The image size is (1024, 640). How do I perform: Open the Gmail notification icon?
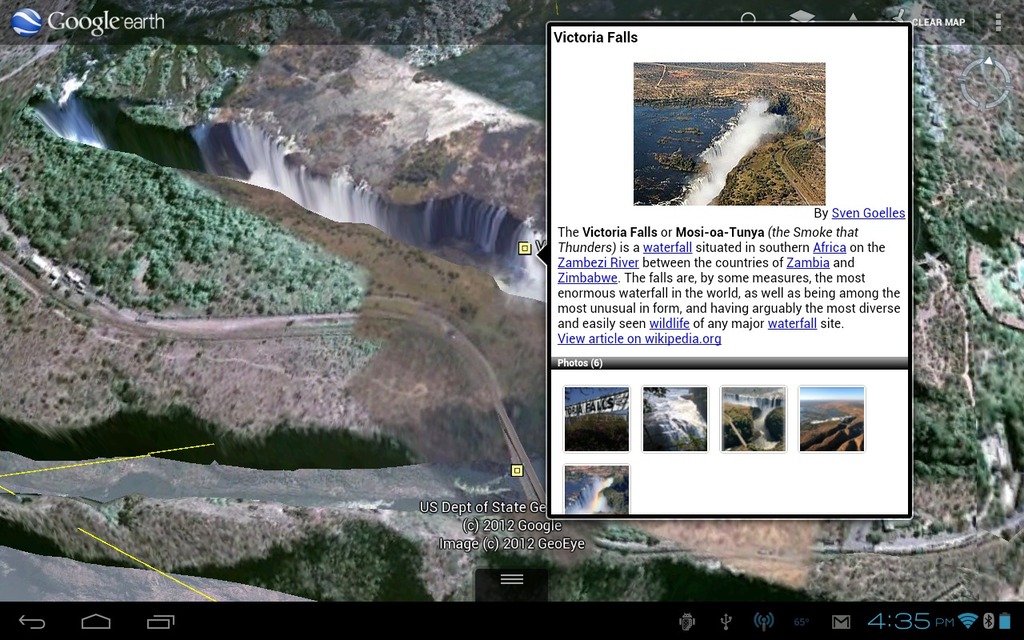[841, 622]
